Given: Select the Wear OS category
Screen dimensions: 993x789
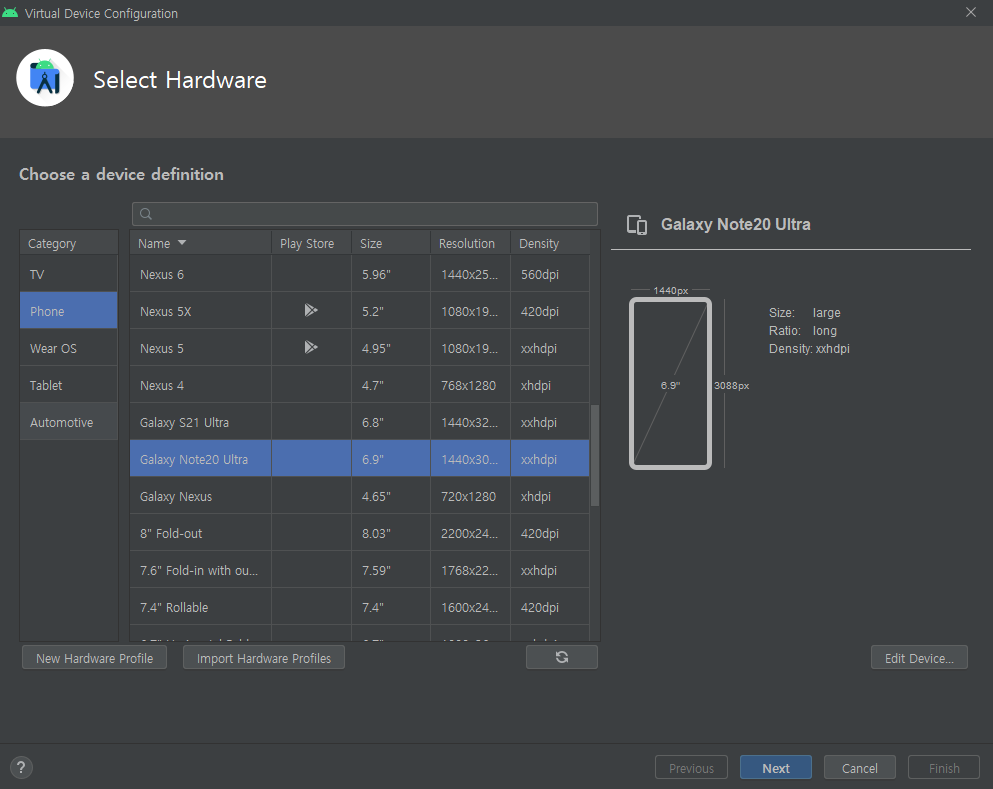Looking at the screenshot, I should click(x=68, y=348).
